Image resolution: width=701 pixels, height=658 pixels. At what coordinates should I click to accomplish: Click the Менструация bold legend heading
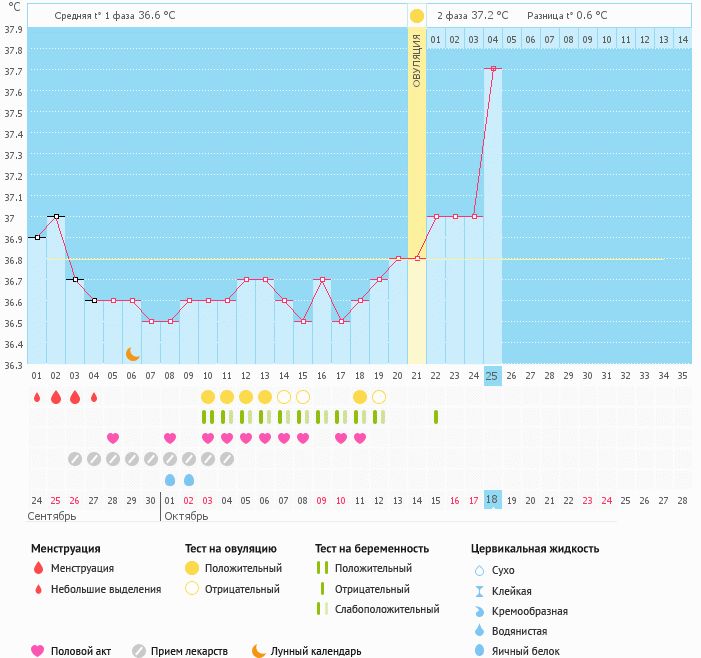[x=66, y=548]
